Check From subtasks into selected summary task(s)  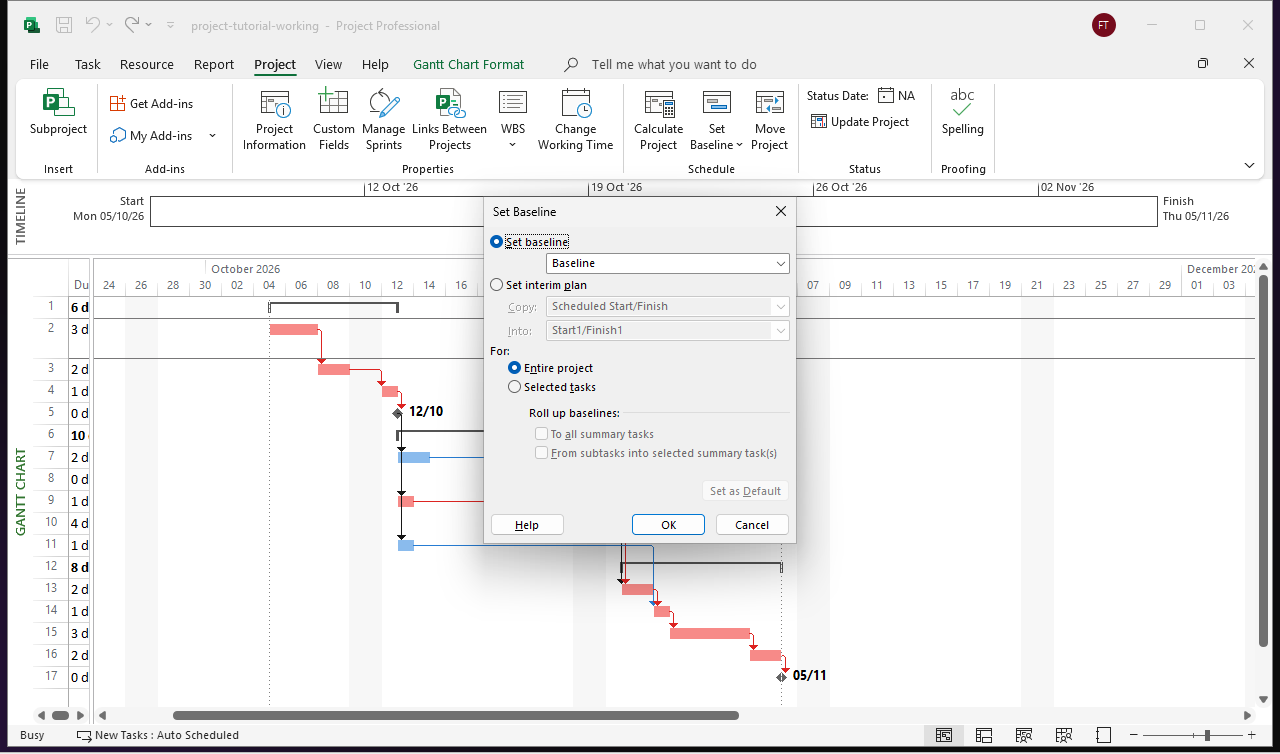[542, 453]
